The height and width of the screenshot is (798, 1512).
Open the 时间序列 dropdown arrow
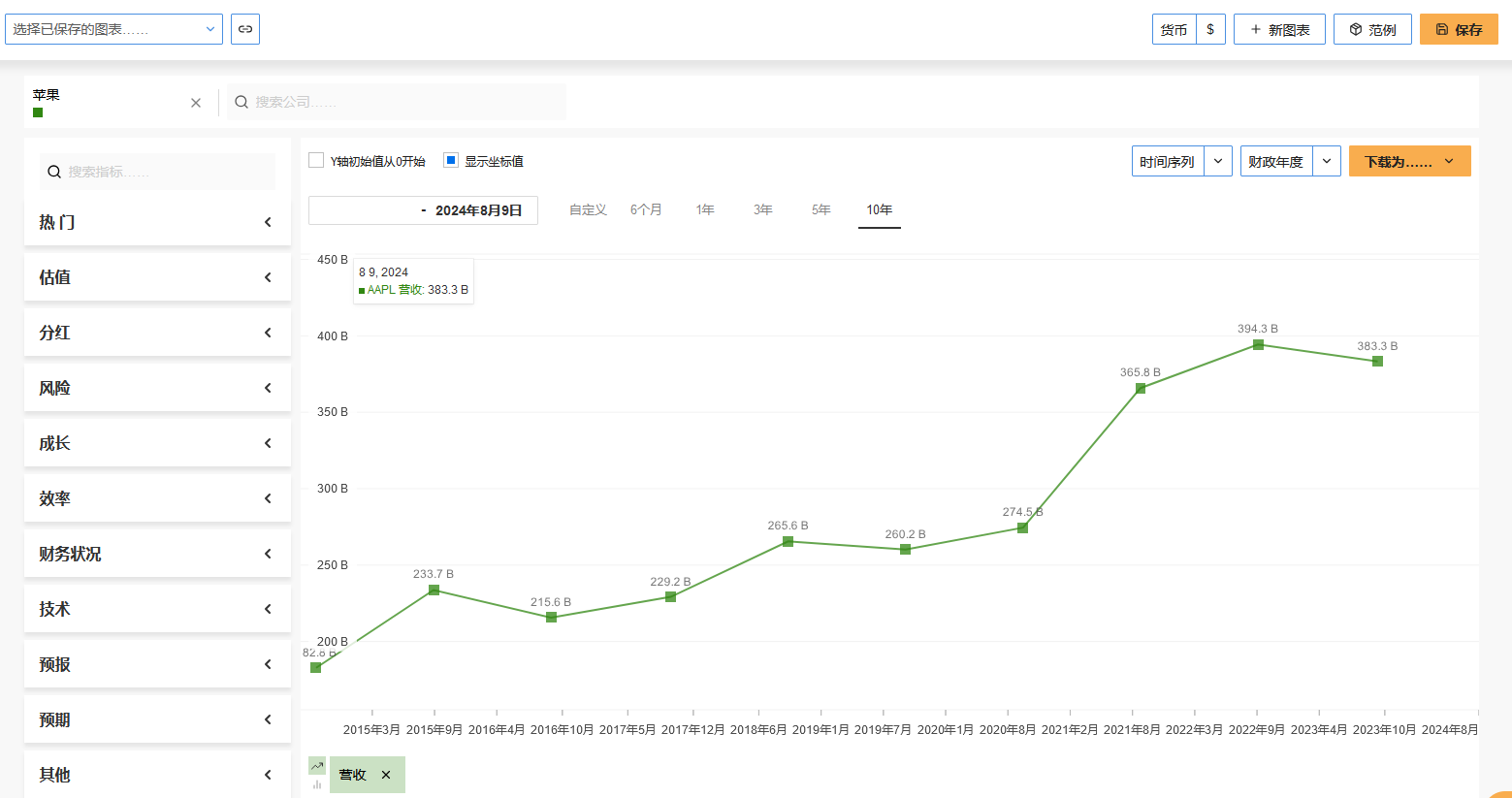tap(1218, 161)
